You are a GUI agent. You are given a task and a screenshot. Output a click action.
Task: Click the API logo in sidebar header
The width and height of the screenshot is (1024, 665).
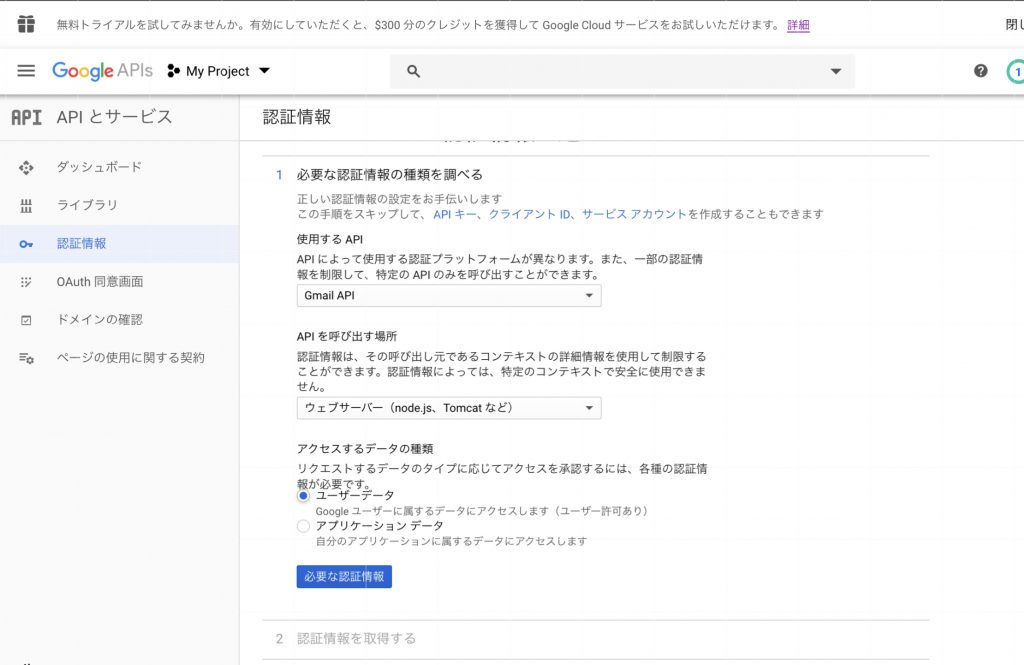pyautogui.click(x=26, y=118)
